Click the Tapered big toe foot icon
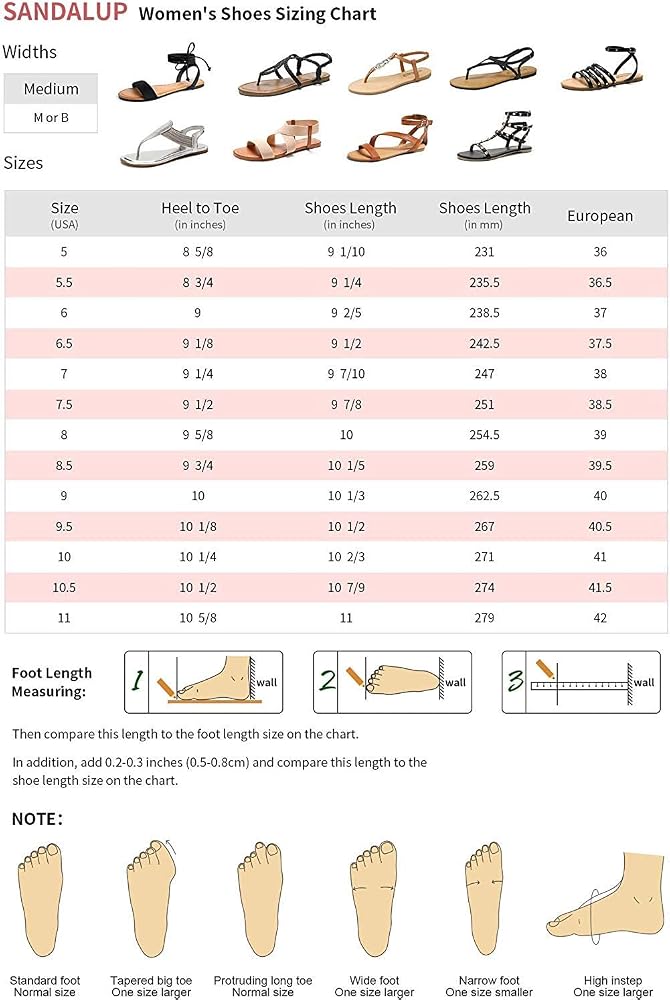This screenshot has height=1000, width=670. [x=151, y=899]
